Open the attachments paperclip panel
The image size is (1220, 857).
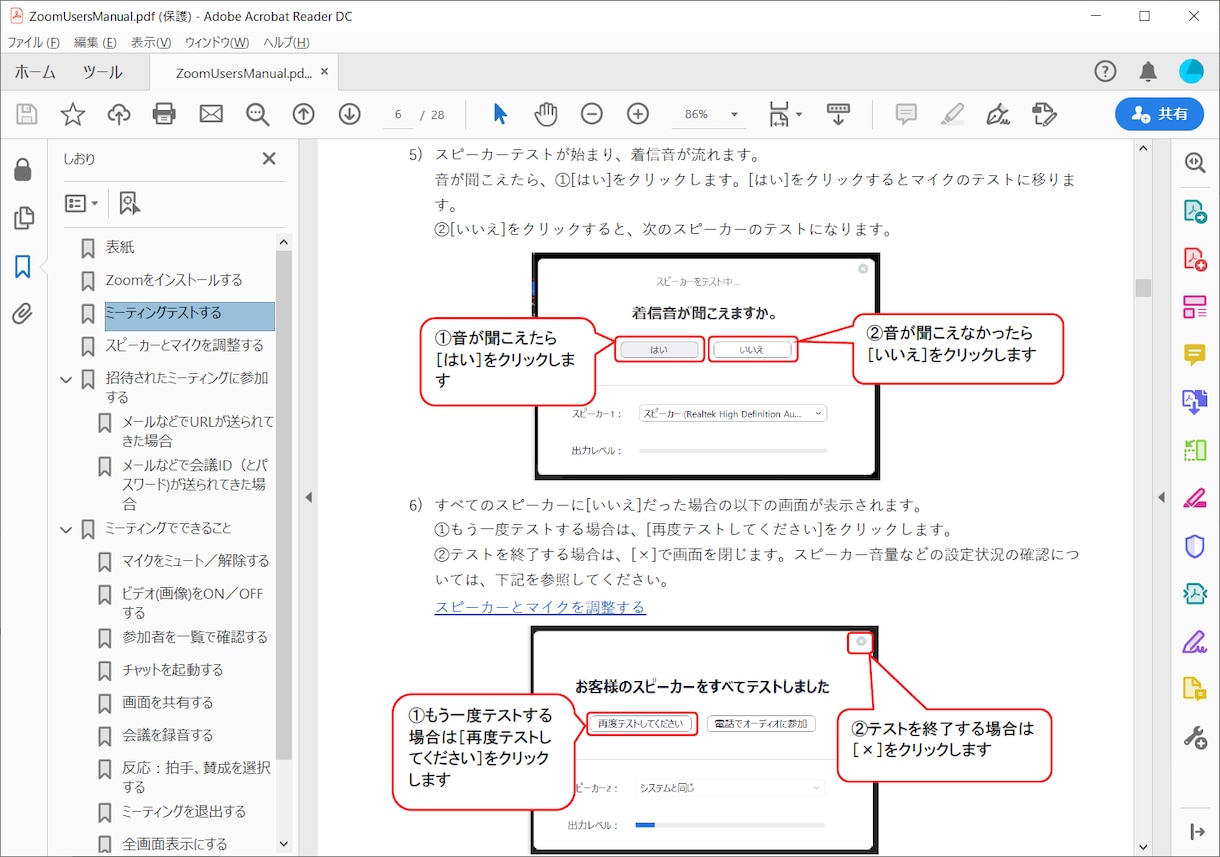click(x=22, y=314)
